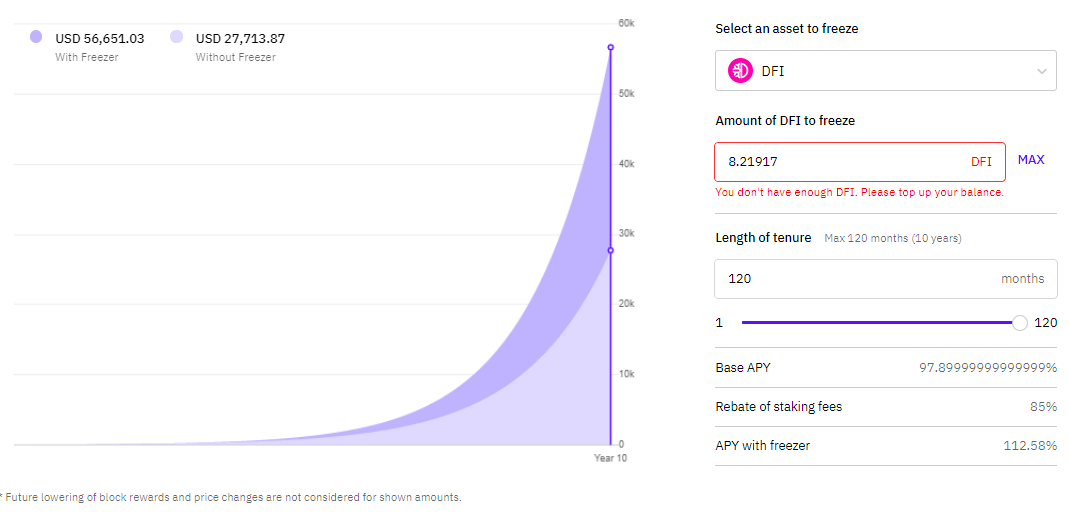Click the Without Freezer chart endpoint marker
This screenshot has width=1069, height=520.
click(610, 250)
